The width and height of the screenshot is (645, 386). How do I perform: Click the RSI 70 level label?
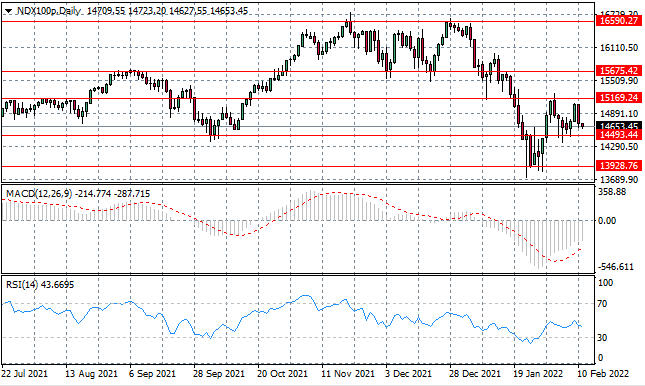click(602, 304)
